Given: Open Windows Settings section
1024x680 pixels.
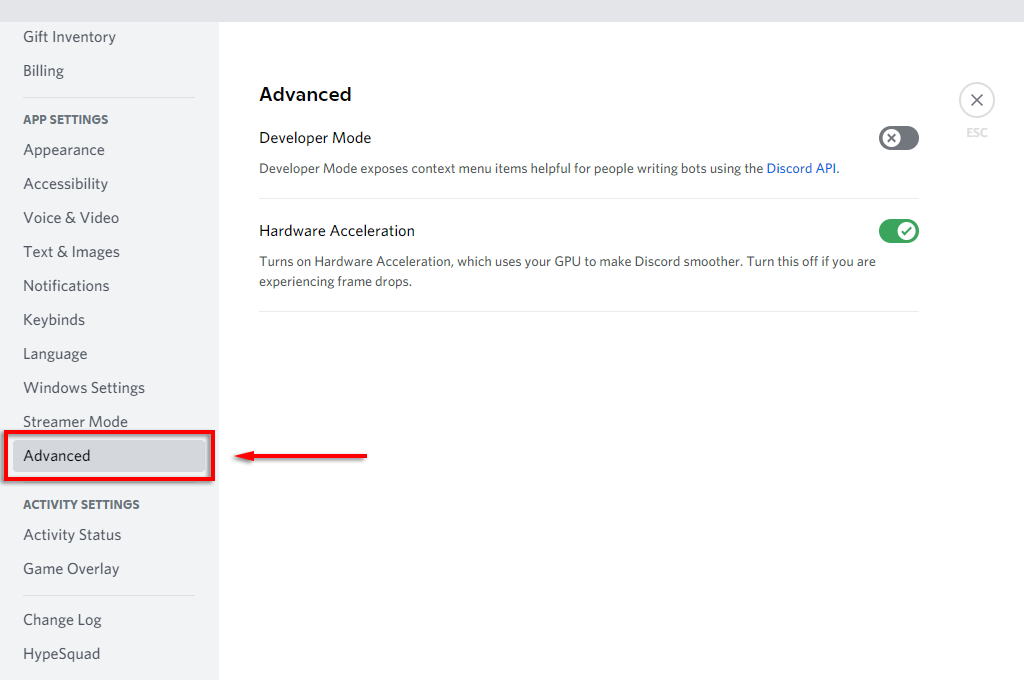Looking at the screenshot, I should click(84, 388).
